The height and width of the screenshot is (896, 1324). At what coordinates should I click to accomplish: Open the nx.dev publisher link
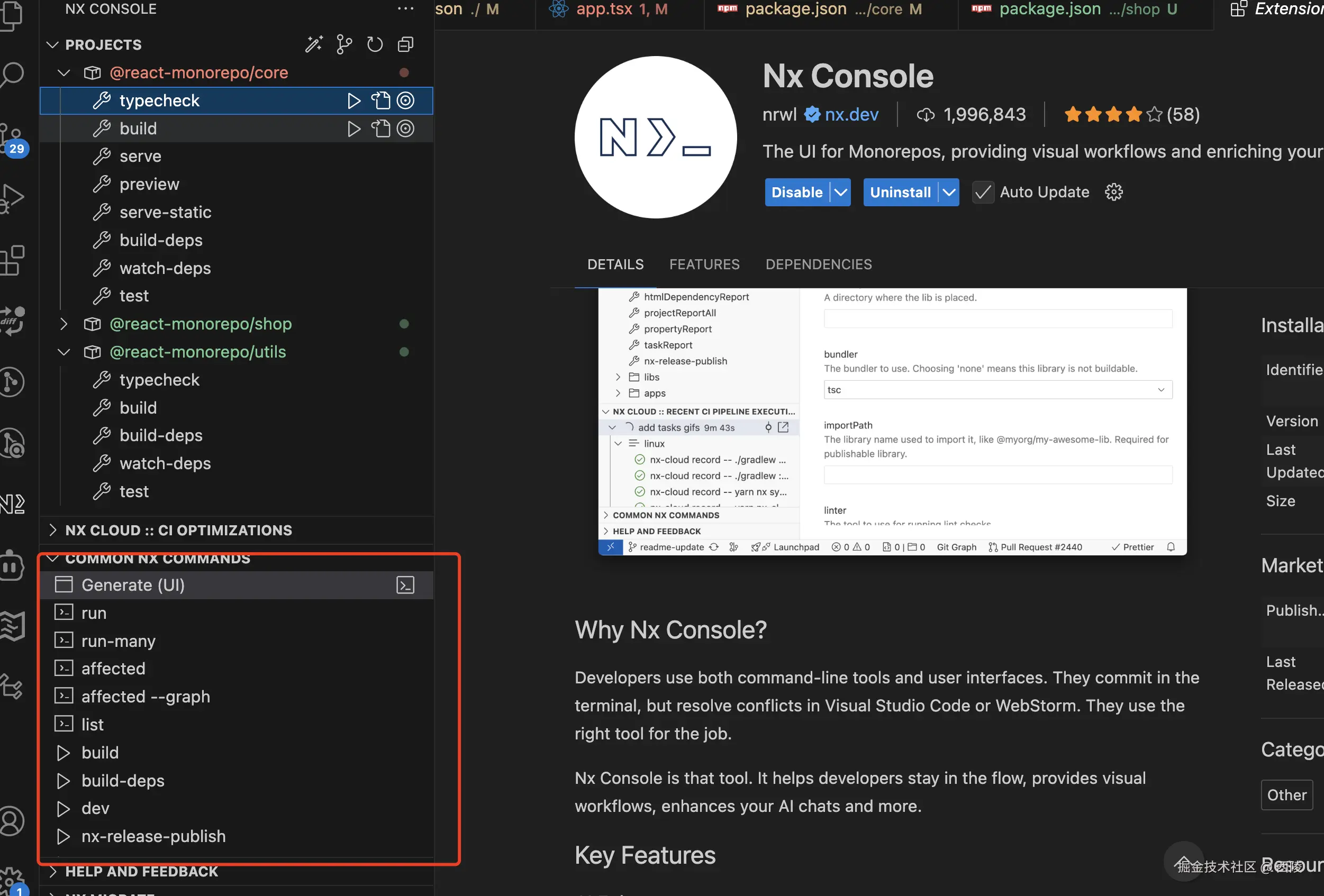(x=851, y=114)
